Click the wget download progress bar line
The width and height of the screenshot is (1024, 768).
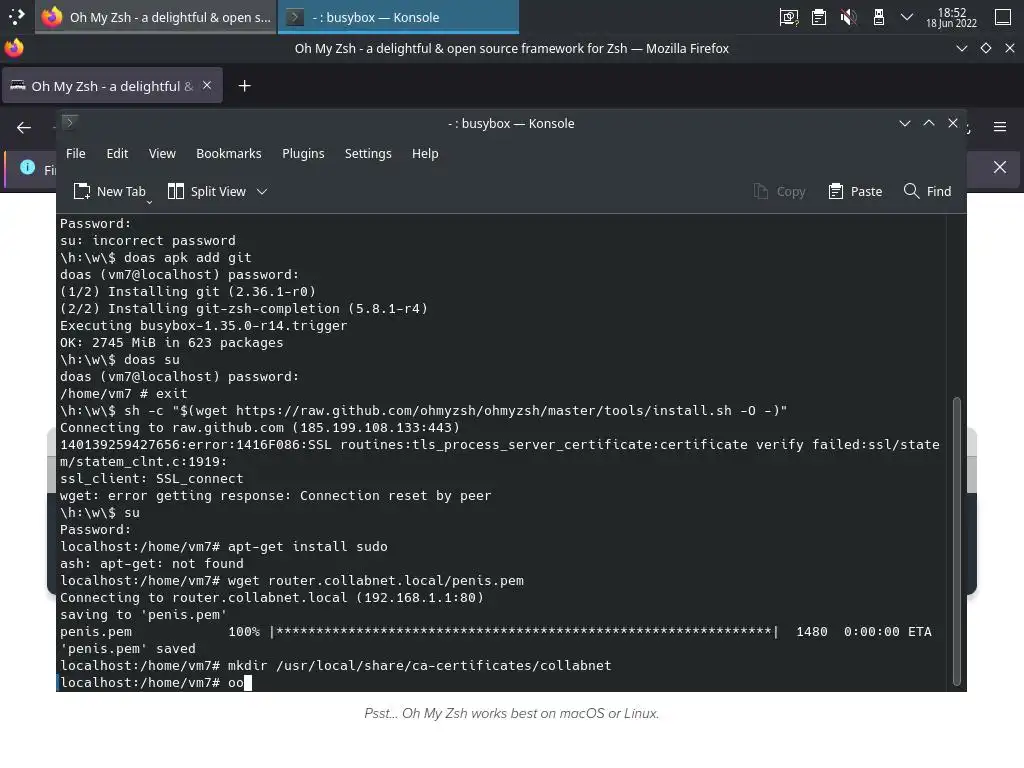(496, 632)
